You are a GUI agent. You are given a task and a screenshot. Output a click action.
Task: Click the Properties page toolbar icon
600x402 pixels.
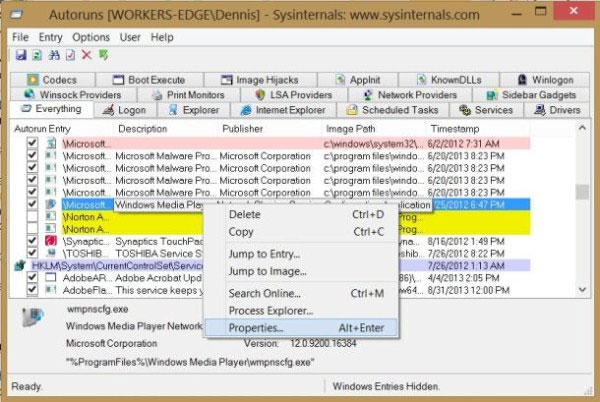pyautogui.click(x=70, y=55)
